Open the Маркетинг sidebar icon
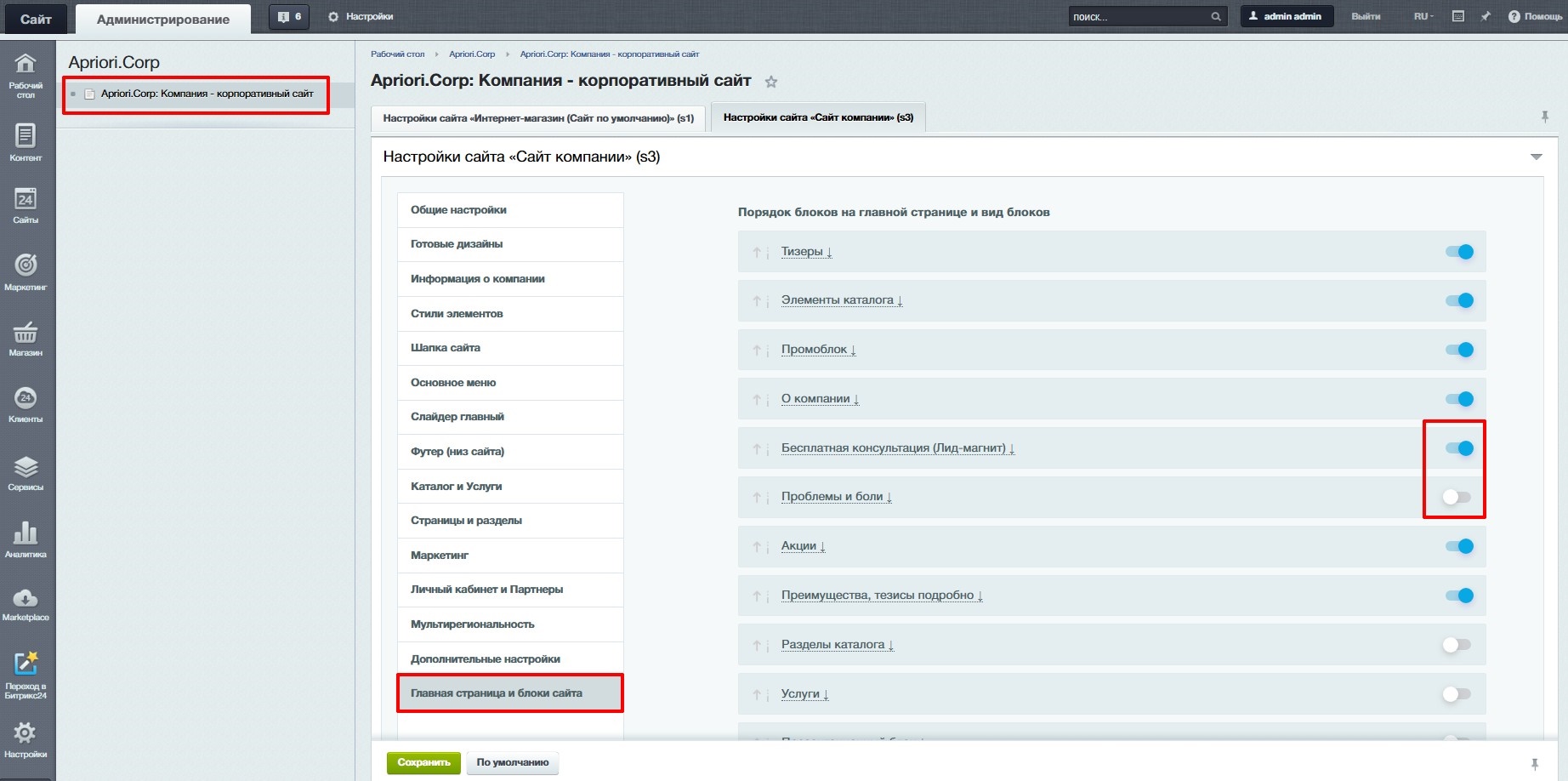Image resolution: width=1568 pixels, height=781 pixels. pyautogui.click(x=26, y=271)
